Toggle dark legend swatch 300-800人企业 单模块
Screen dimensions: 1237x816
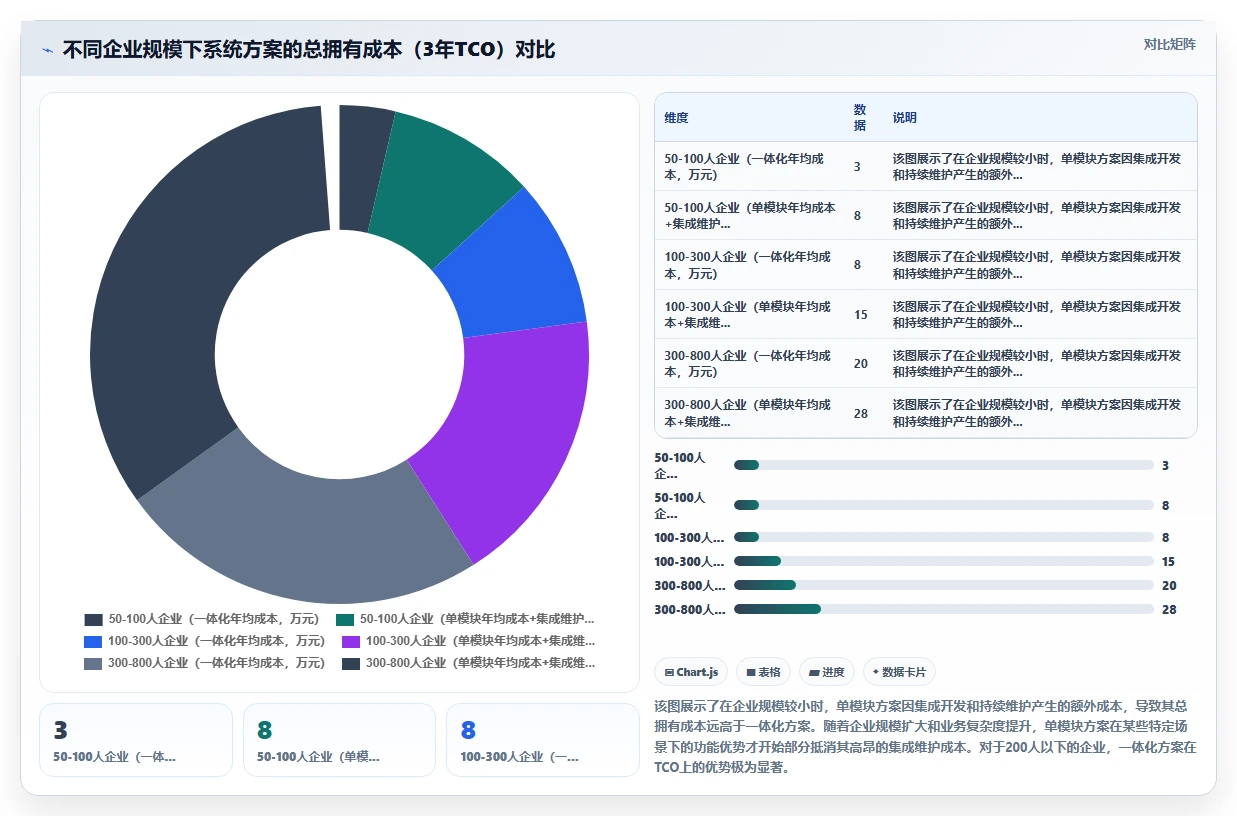tap(351, 664)
